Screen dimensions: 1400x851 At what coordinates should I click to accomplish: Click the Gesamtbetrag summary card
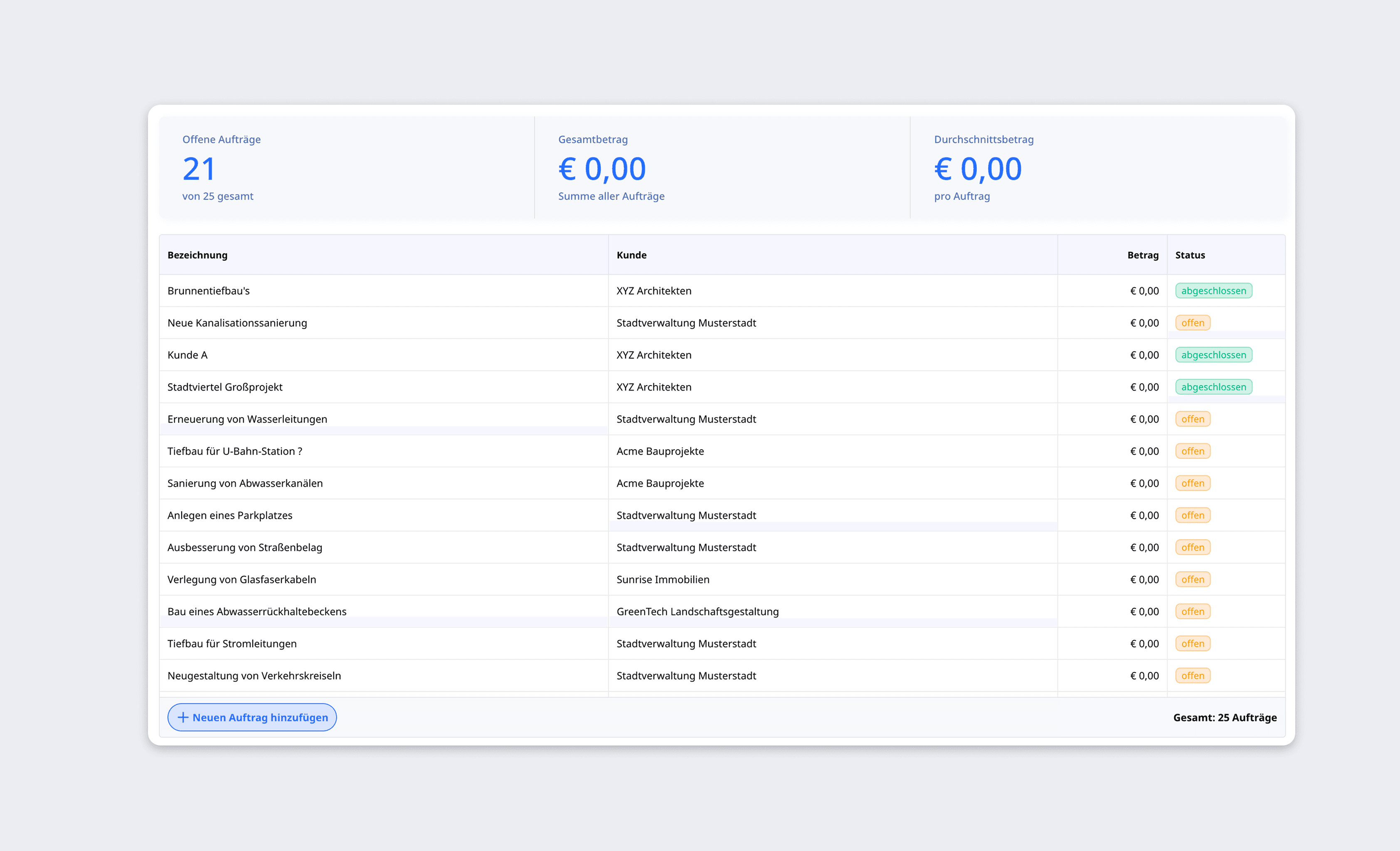[x=722, y=167]
